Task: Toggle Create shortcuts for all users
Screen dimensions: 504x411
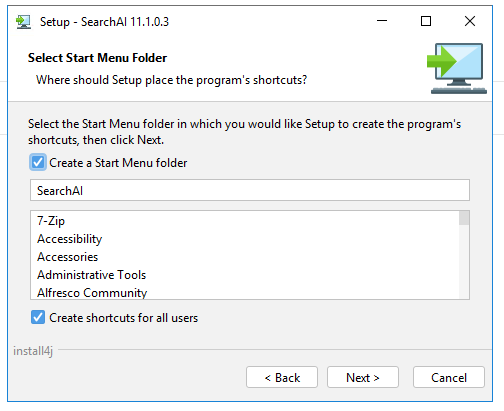Action: [x=38, y=317]
